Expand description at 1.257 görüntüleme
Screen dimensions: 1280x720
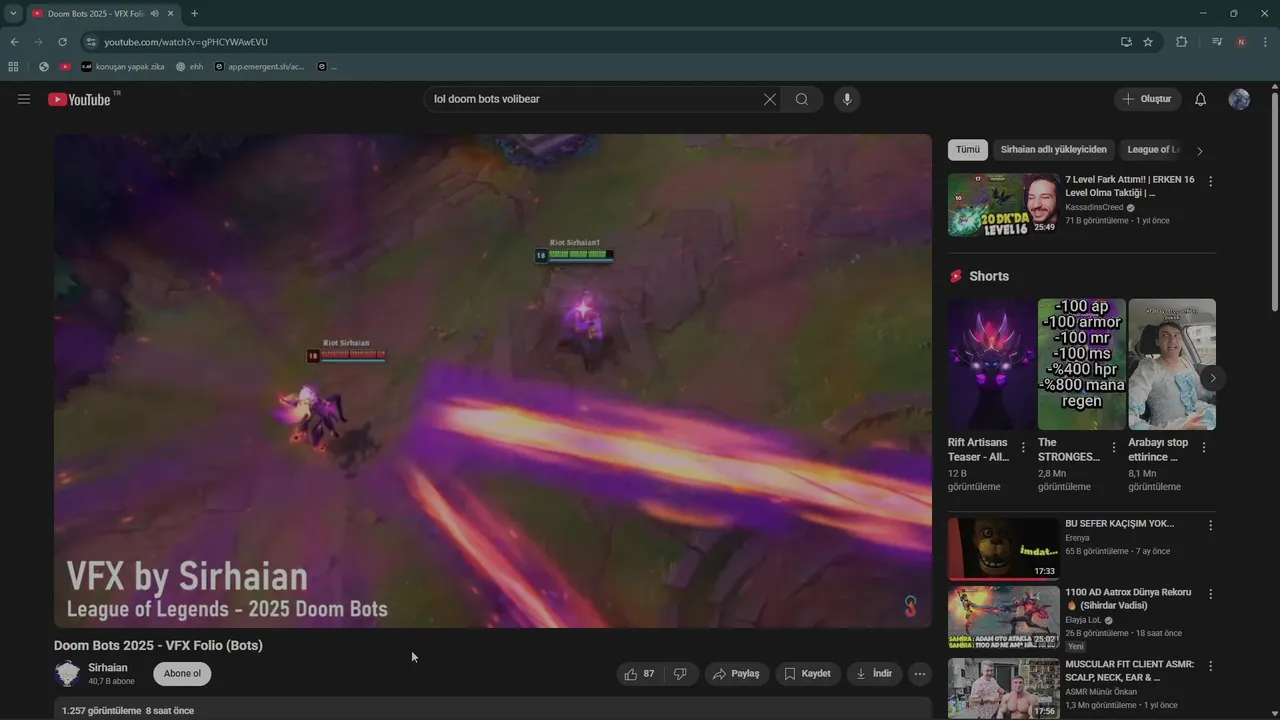coord(128,710)
